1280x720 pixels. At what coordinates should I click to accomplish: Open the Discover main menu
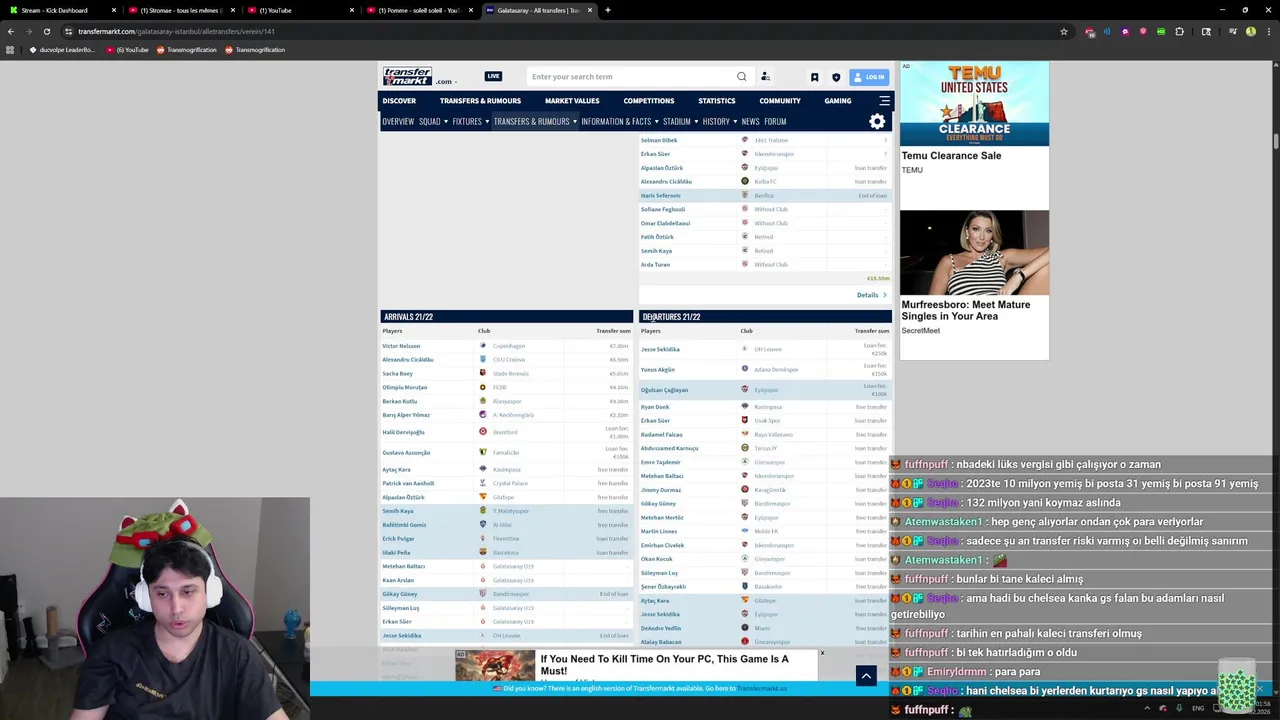point(399,101)
